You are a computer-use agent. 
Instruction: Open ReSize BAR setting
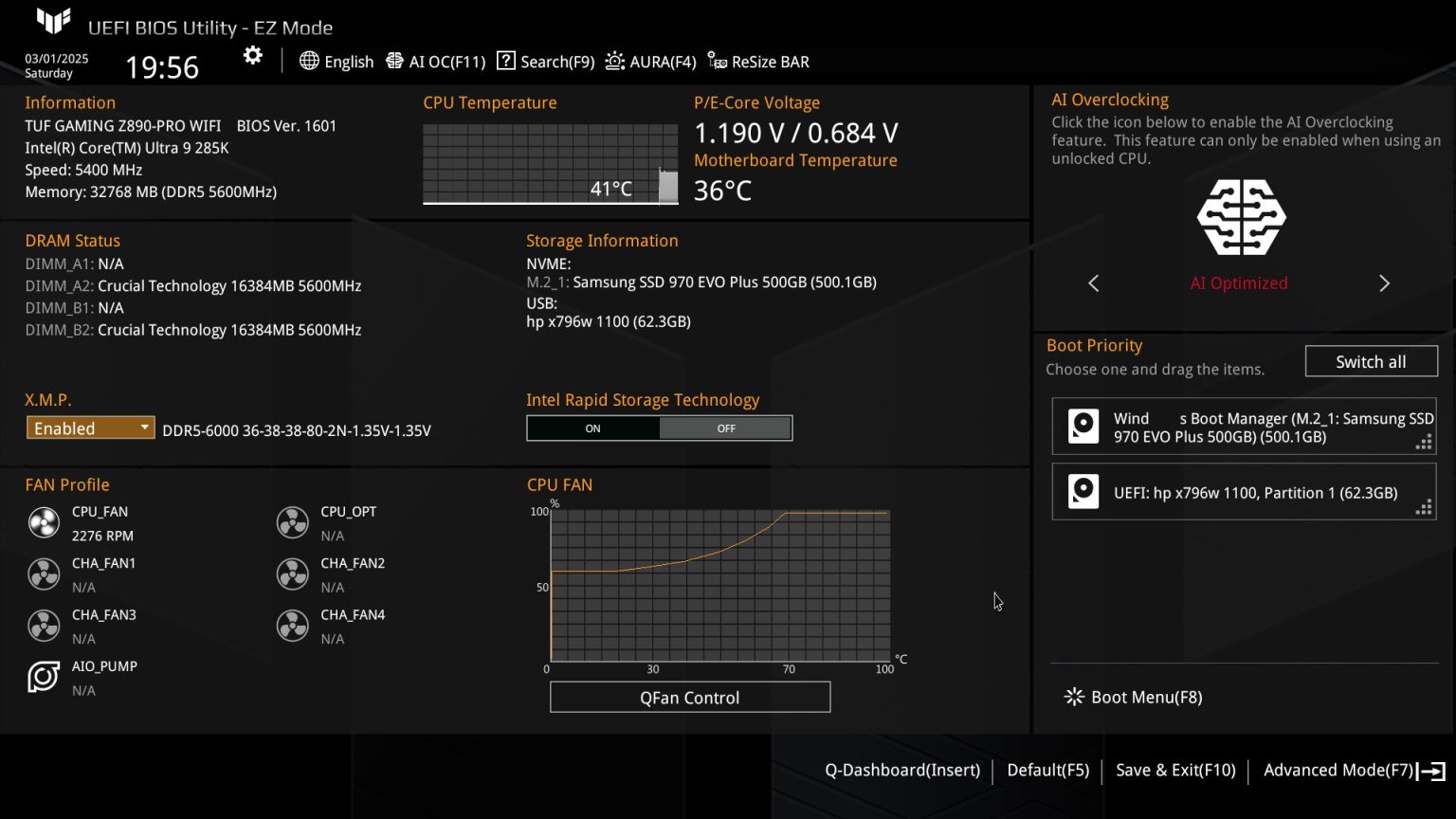pyautogui.click(x=759, y=62)
